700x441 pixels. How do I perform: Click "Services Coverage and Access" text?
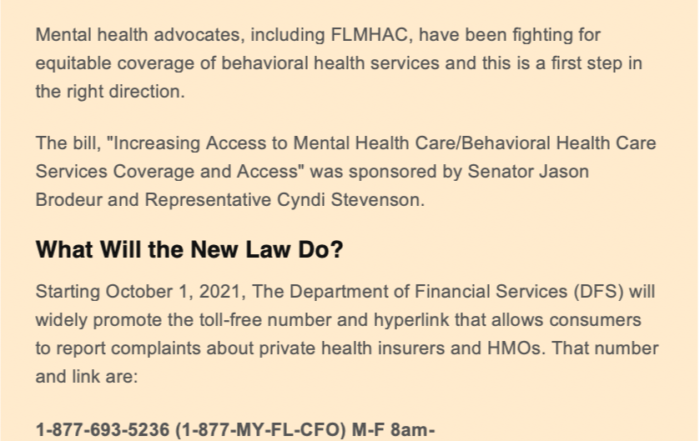167,171
